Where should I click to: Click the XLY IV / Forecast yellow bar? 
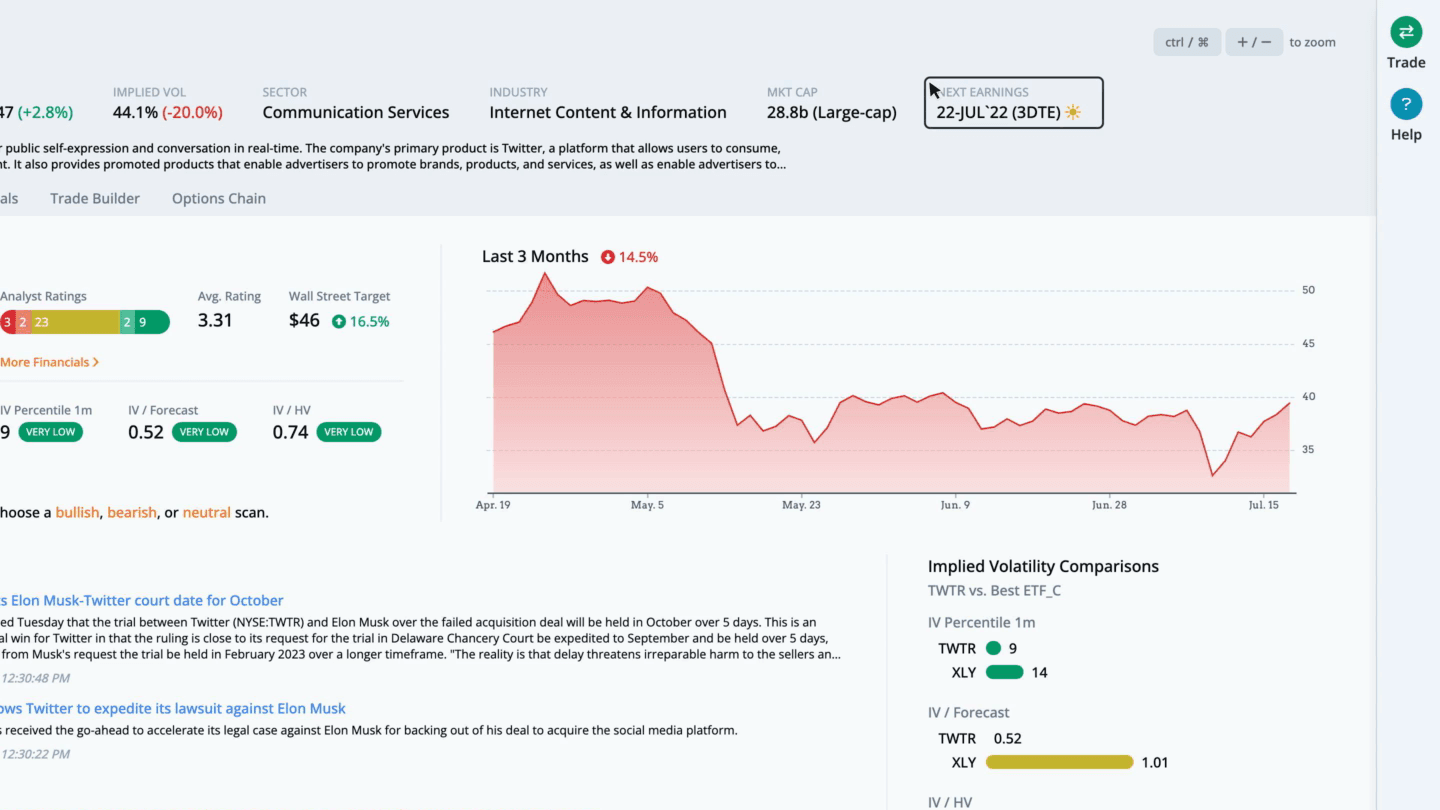pyautogui.click(x=1059, y=762)
